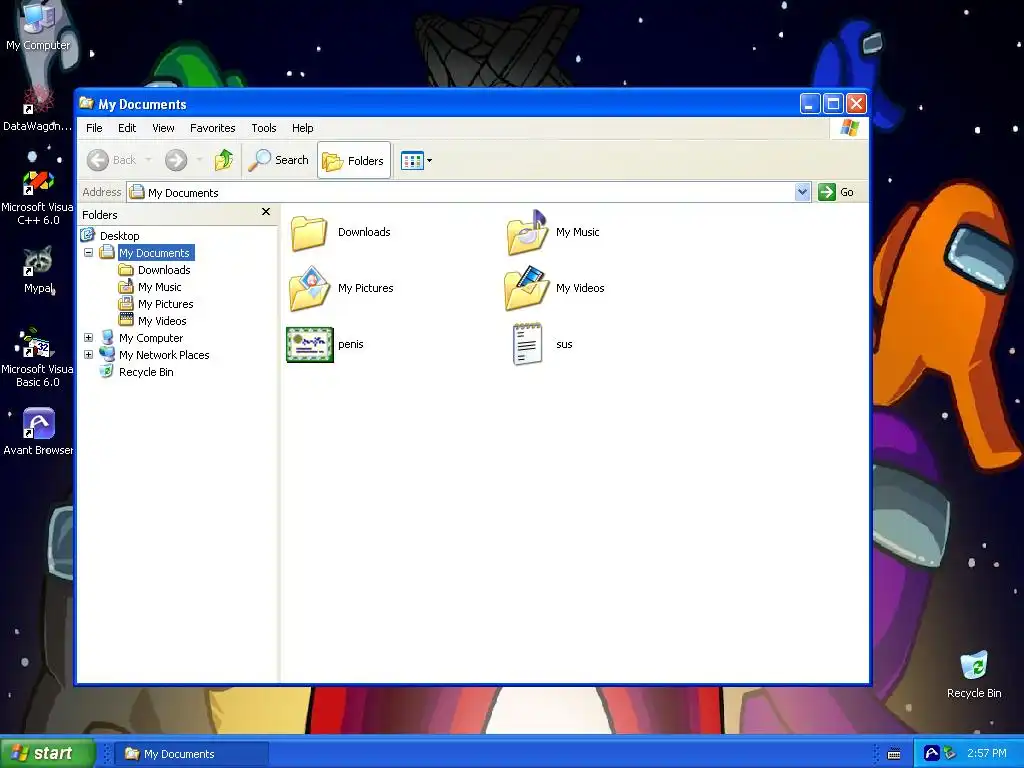The image size is (1024, 768).
Task: Expand the My Network Places tree node
Action: (88, 355)
